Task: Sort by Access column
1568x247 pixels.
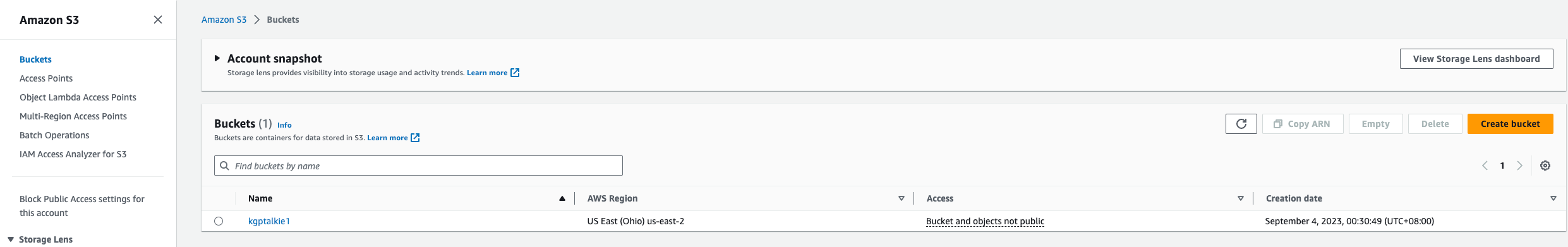Action: coord(1241,198)
